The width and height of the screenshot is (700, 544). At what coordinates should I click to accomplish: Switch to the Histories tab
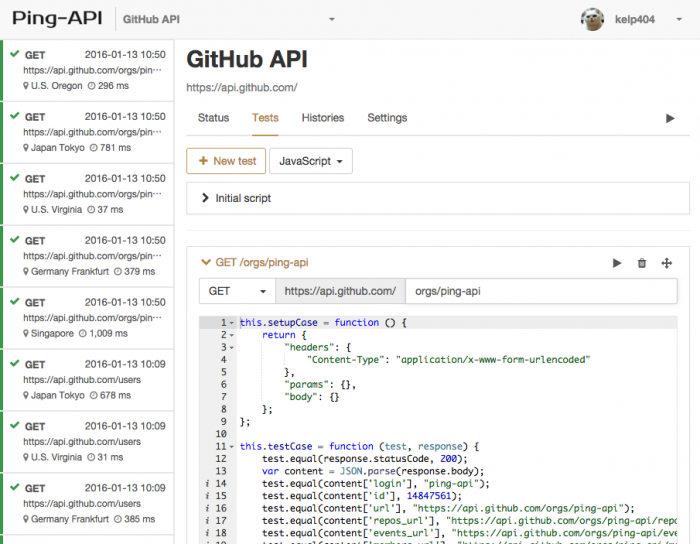click(323, 118)
